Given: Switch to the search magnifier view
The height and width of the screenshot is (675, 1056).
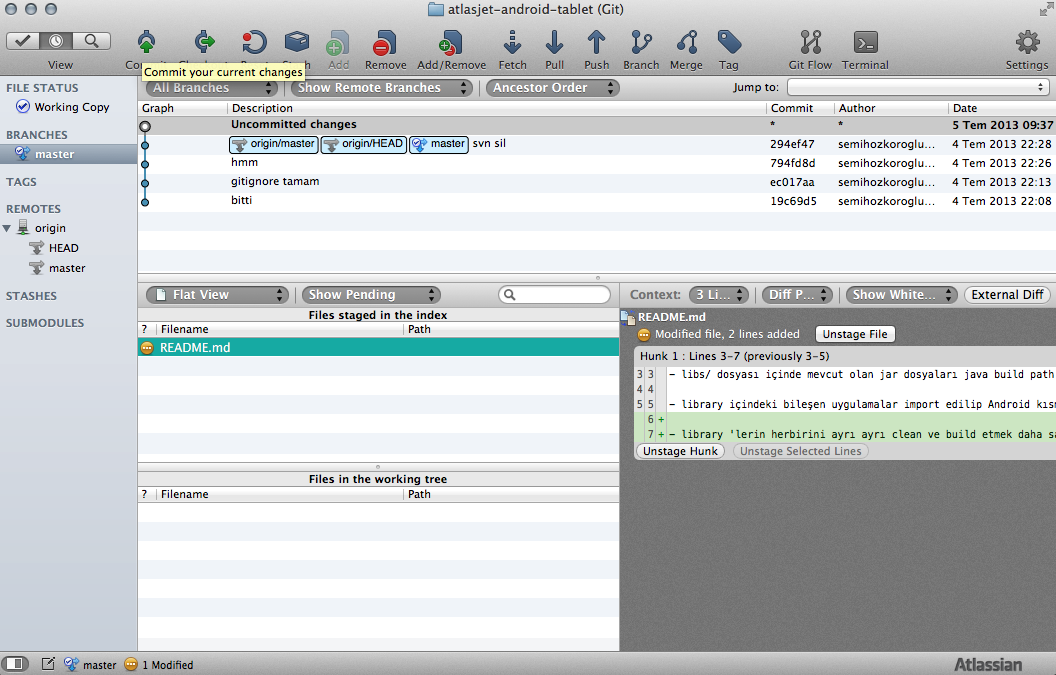Looking at the screenshot, I should click(x=91, y=41).
